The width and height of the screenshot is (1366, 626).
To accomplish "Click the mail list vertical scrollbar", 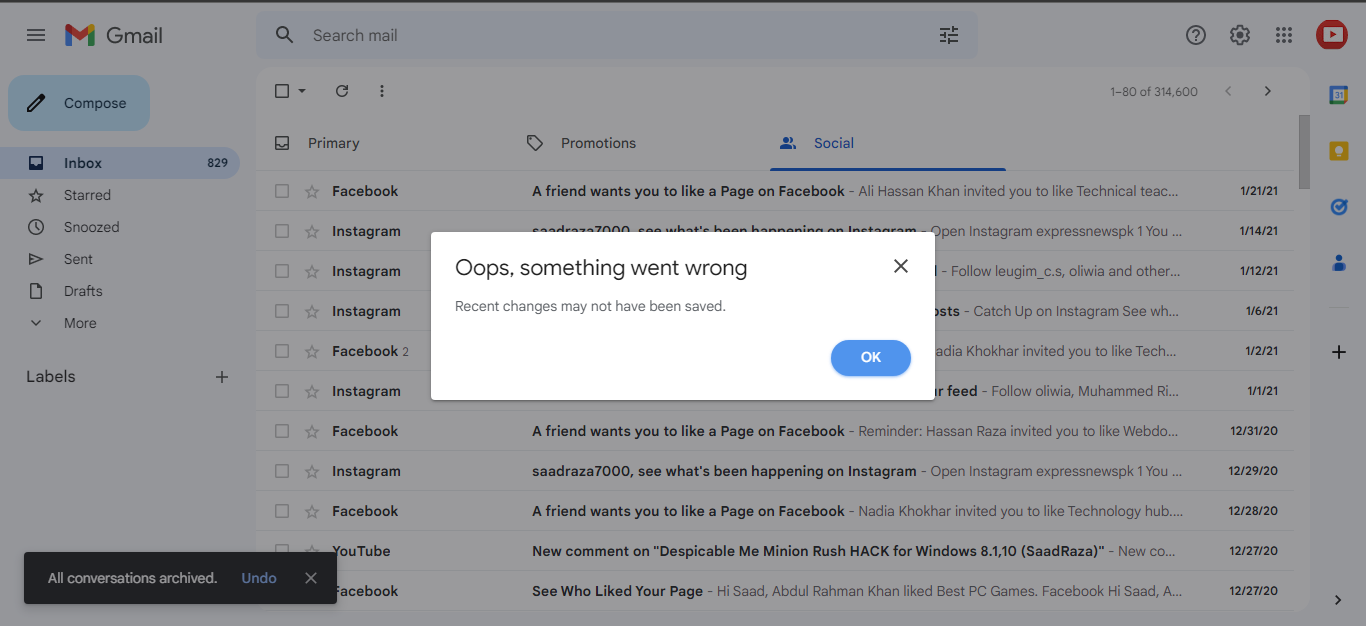I will [1304, 152].
